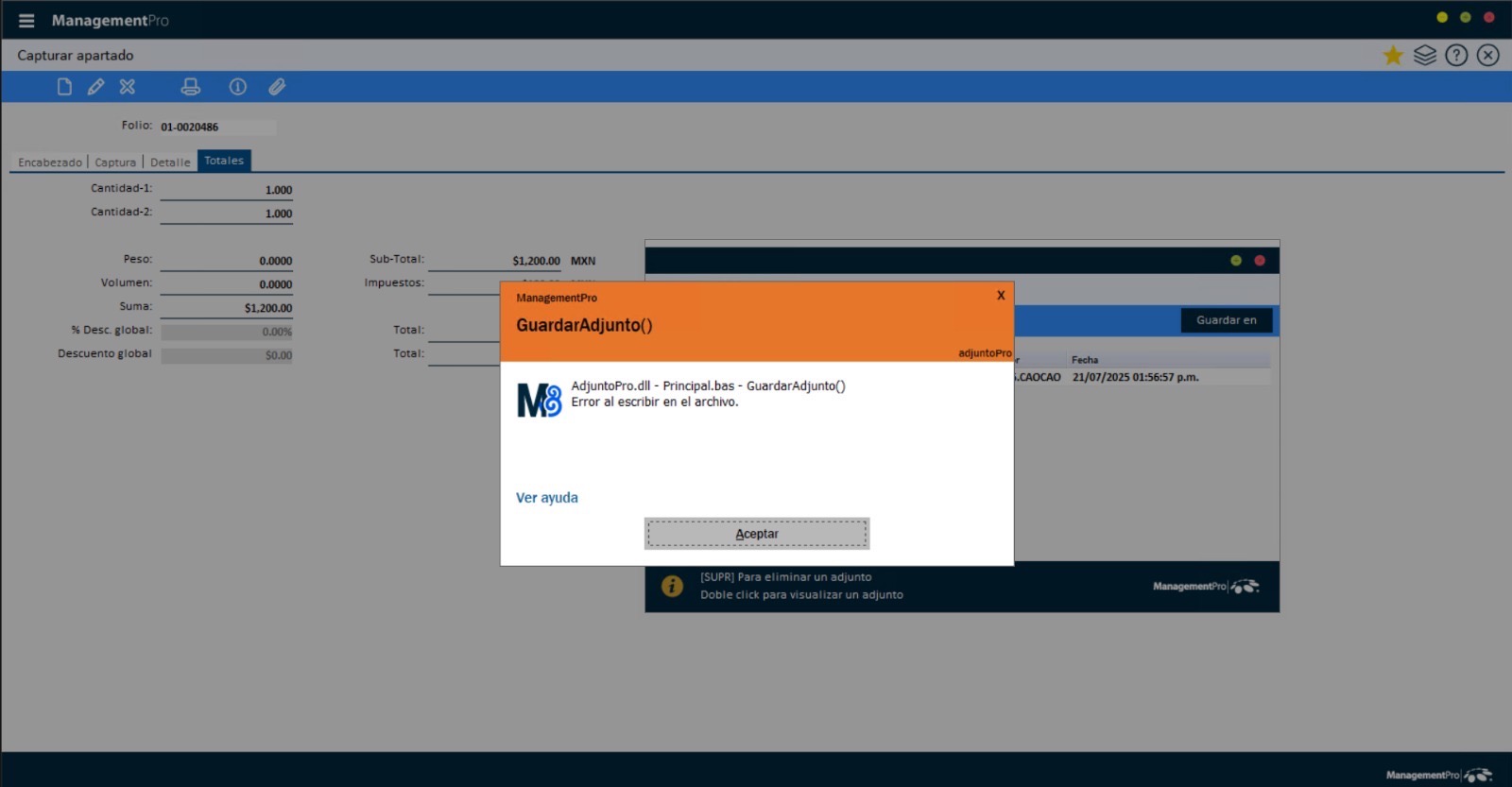Select the Totales tab
The width and height of the screenshot is (1512, 787).
pyautogui.click(x=224, y=161)
